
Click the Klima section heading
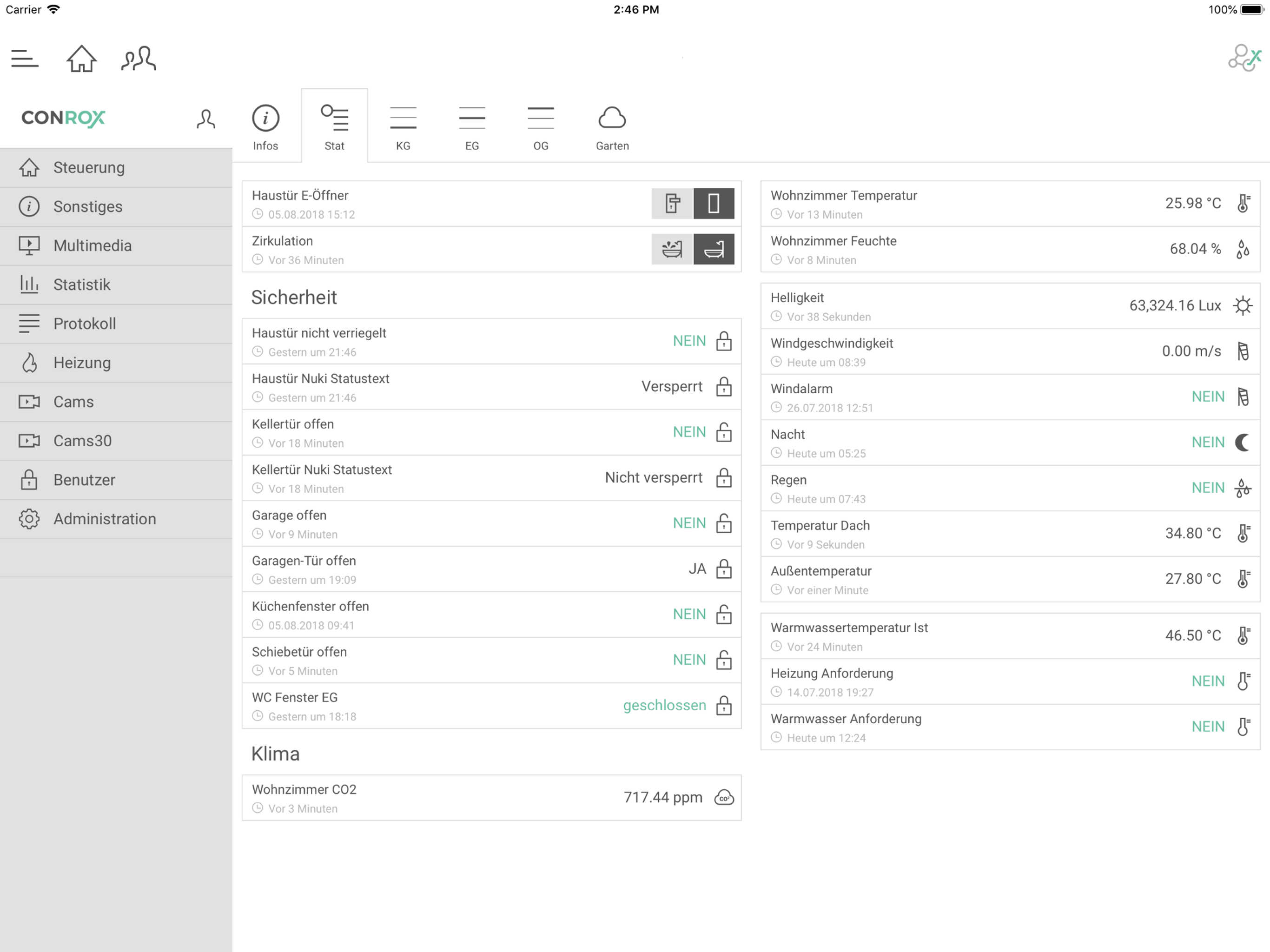point(276,754)
